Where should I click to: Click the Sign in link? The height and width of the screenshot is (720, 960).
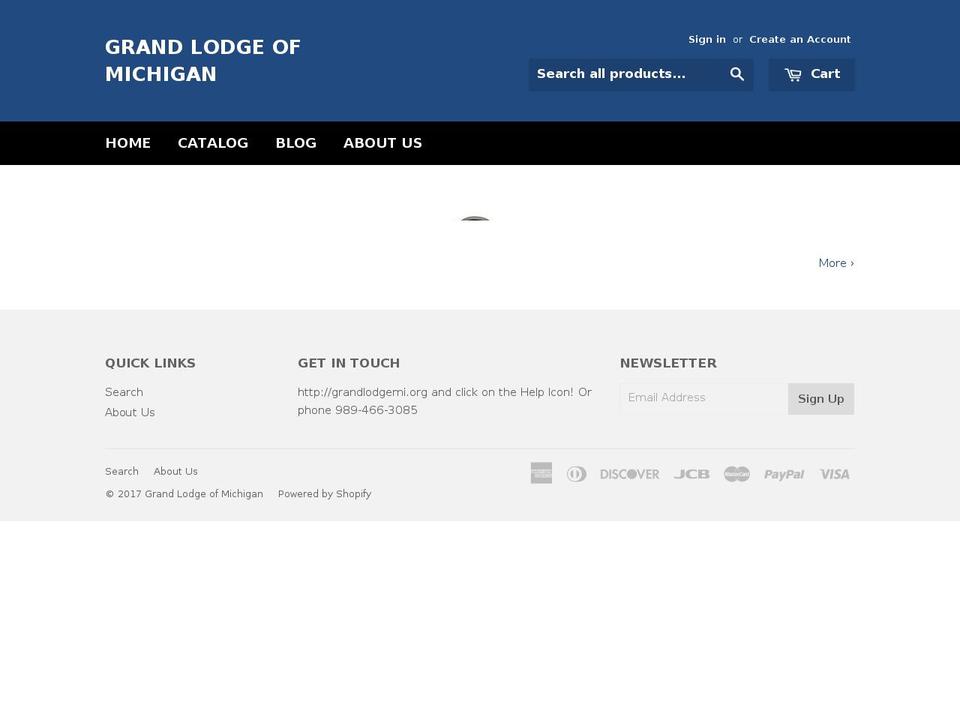707,40
